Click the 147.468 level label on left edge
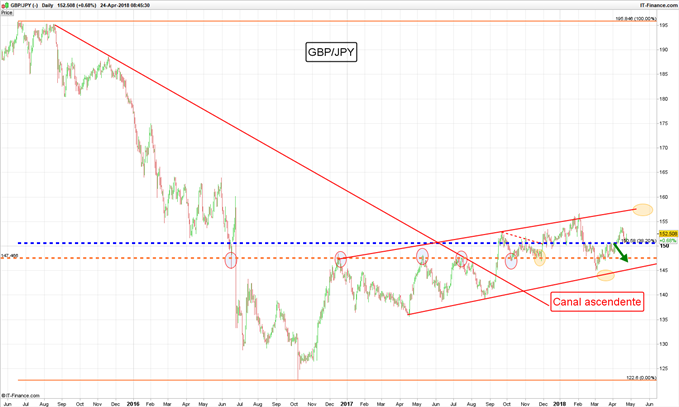The height and width of the screenshot is (407, 679). click(x=10, y=256)
